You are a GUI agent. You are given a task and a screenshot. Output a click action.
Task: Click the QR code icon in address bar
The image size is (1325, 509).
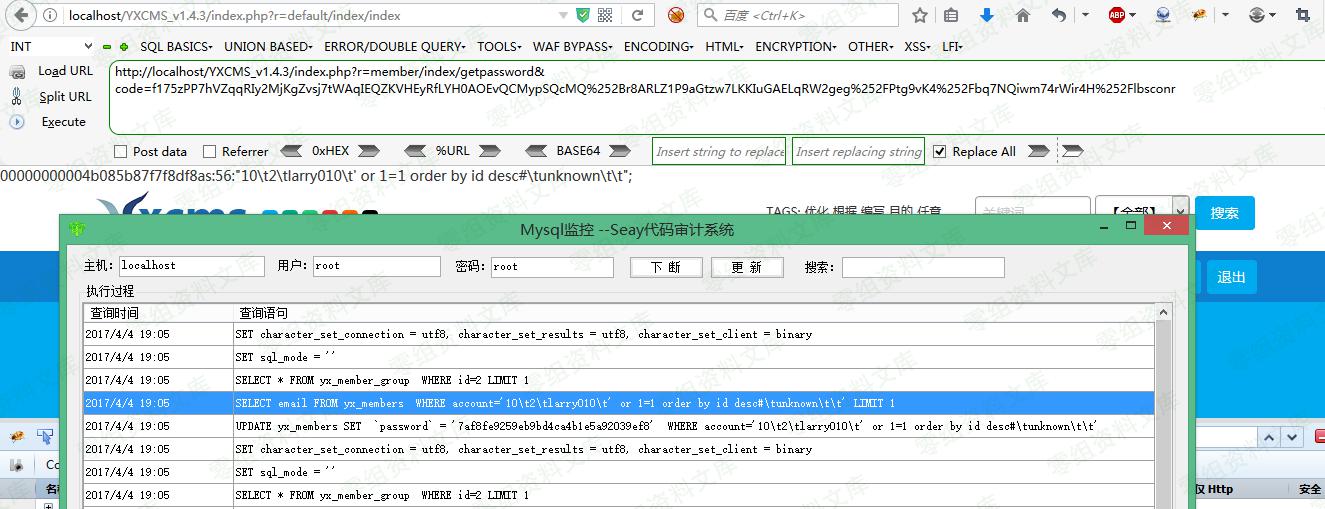coord(606,15)
